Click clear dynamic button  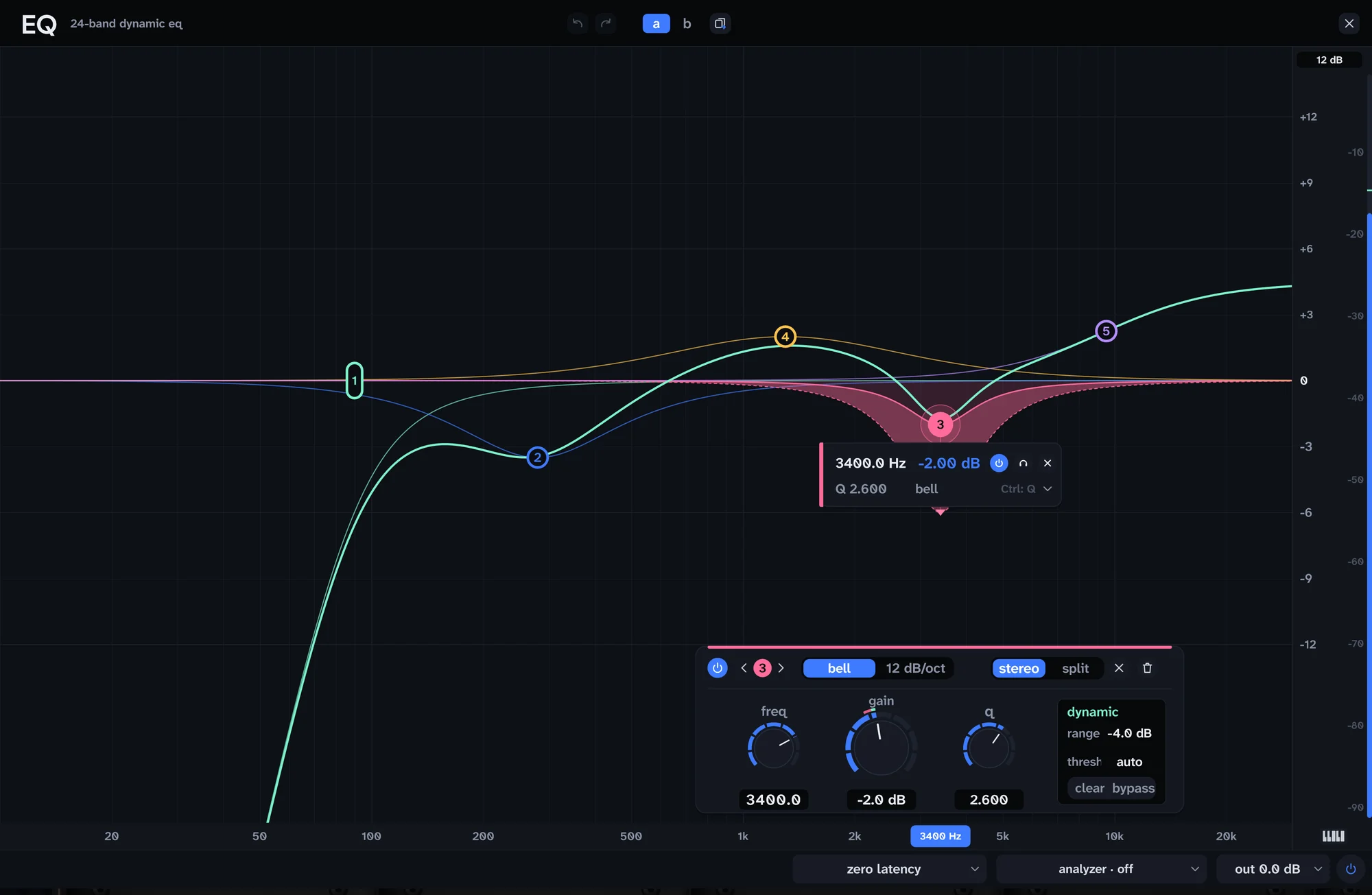[1089, 788]
